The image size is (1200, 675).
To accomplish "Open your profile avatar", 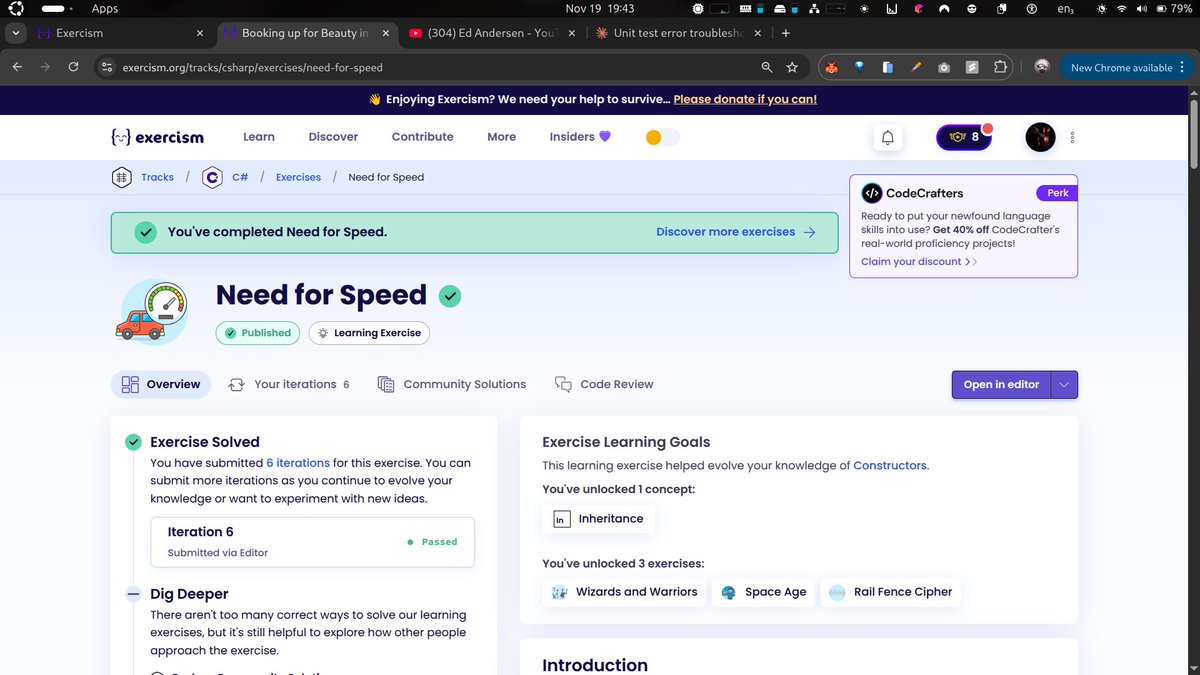I will pyautogui.click(x=1040, y=137).
